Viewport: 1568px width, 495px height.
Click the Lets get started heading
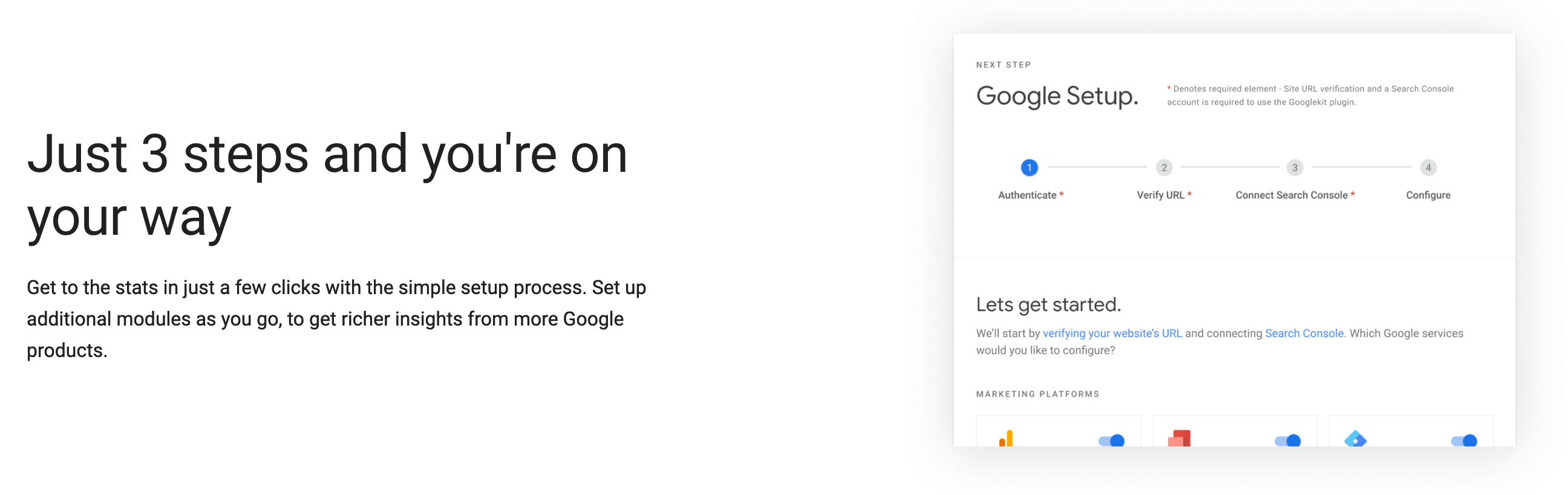tap(1048, 304)
